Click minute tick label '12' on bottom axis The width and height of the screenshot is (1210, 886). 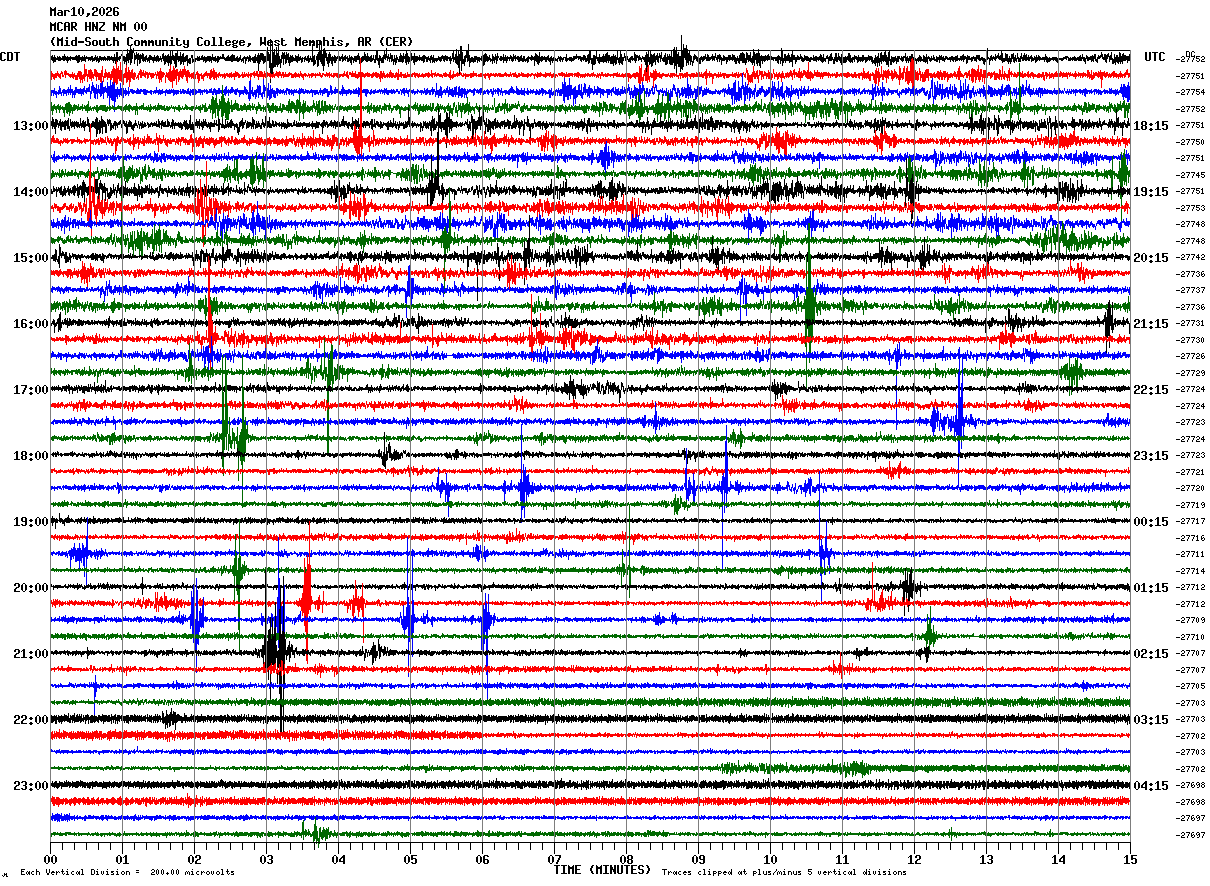coord(914,859)
